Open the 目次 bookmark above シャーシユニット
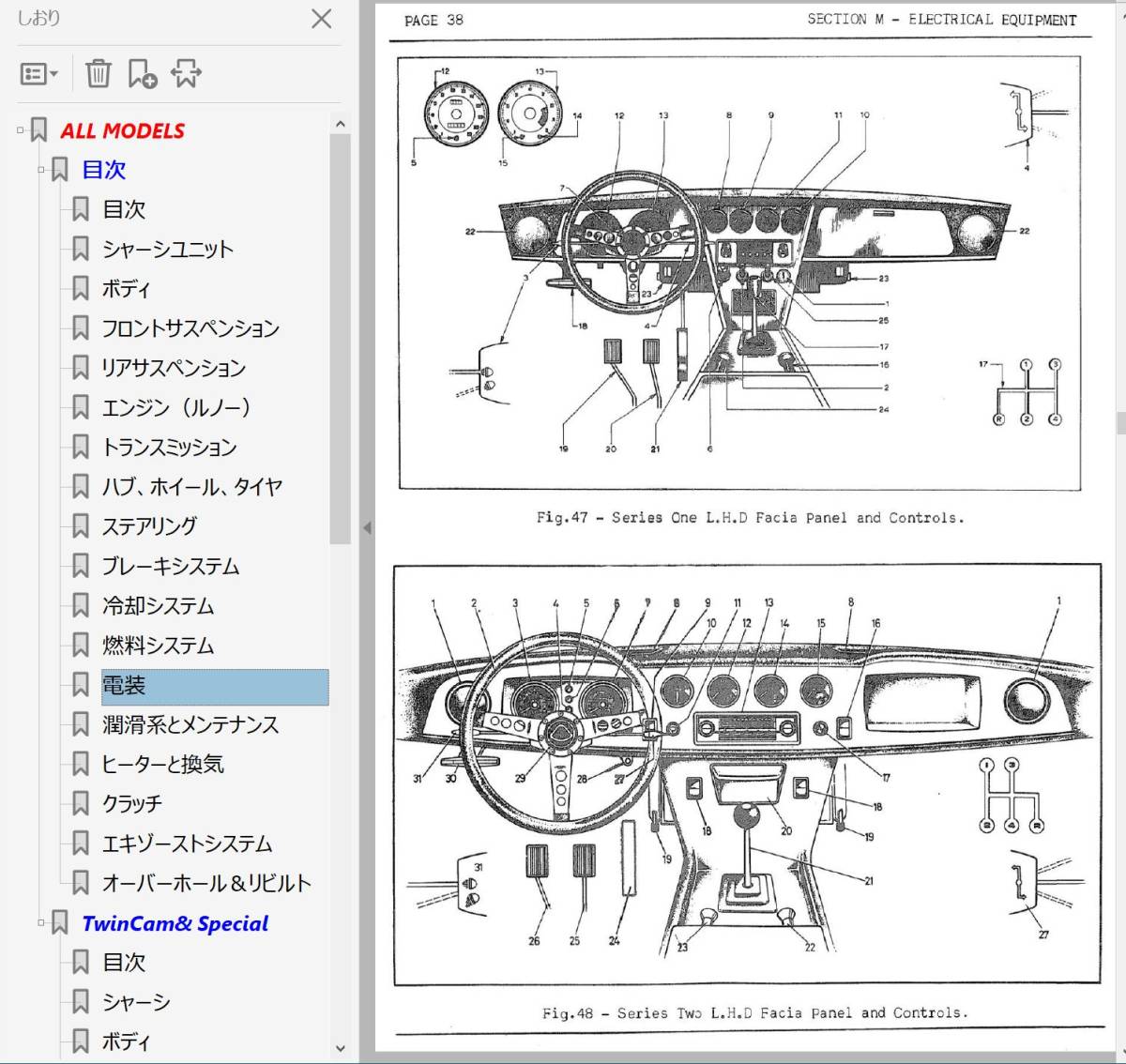The height and width of the screenshot is (1064, 1126). point(124,209)
